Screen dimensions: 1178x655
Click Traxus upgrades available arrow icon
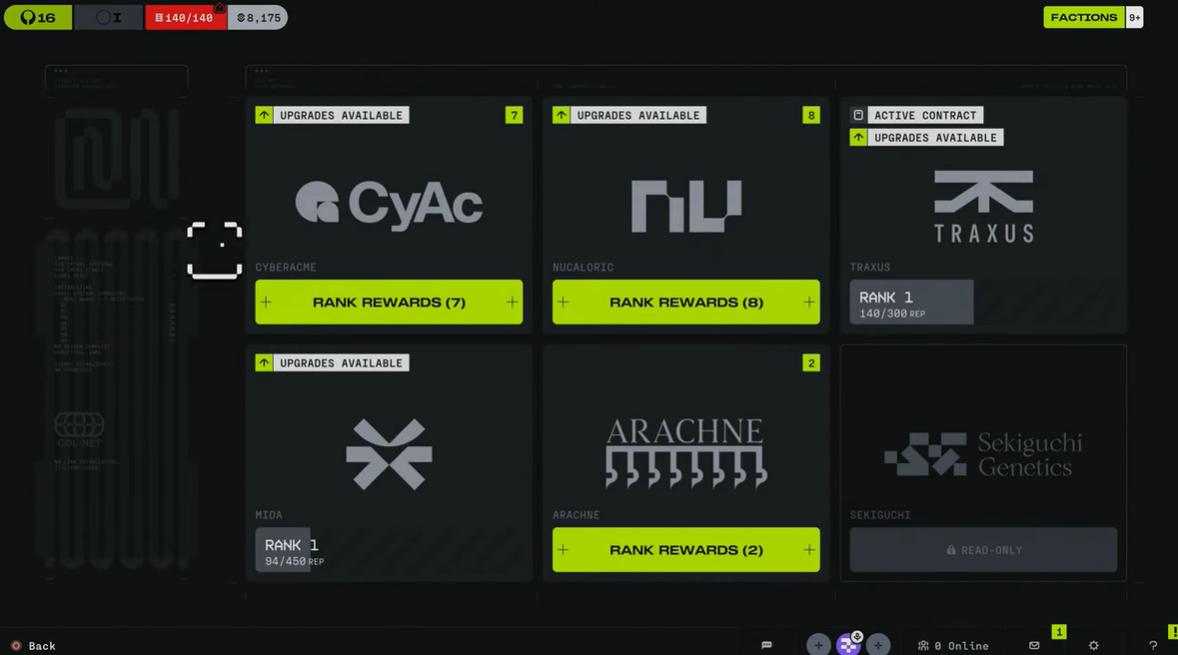tap(858, 137)
